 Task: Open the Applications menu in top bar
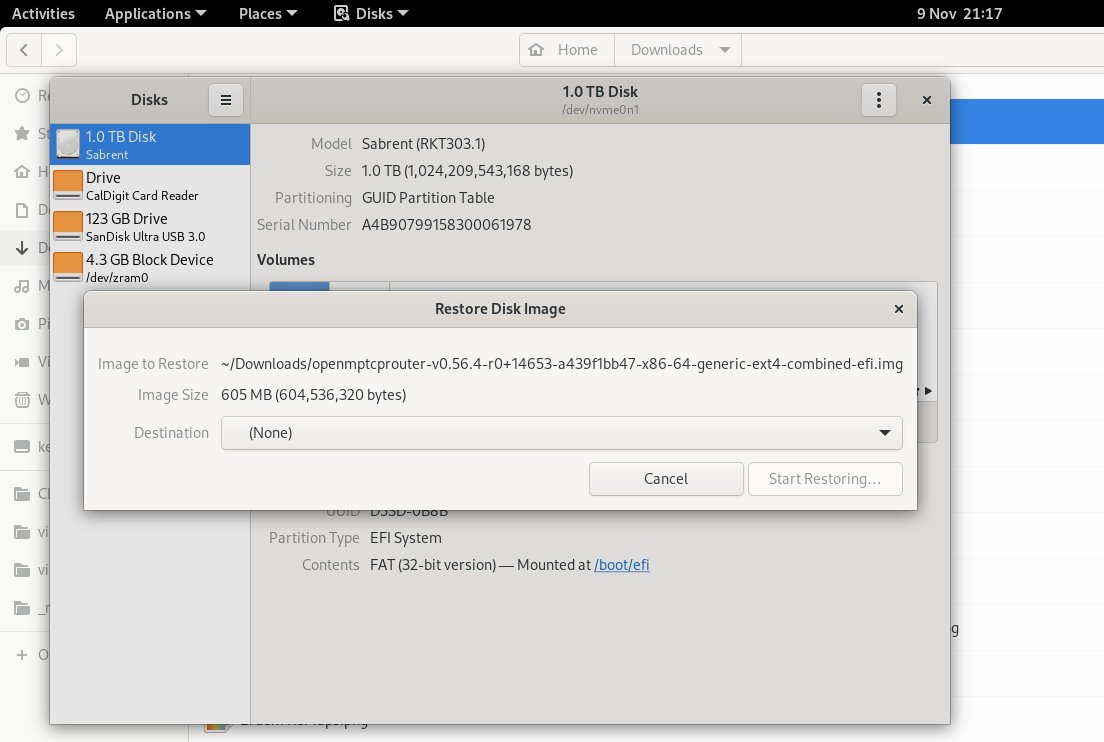(x=155, y=13)
